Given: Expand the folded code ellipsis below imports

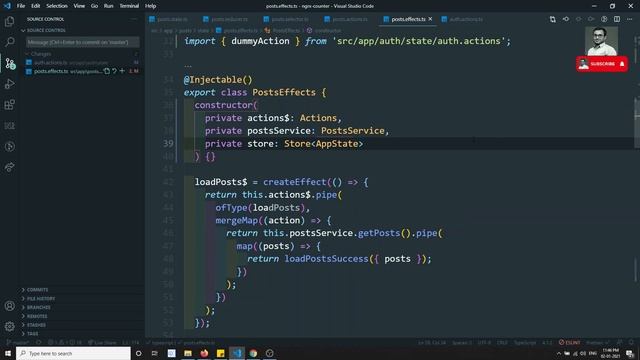Looking at the screenshot, I should [188, 66].
